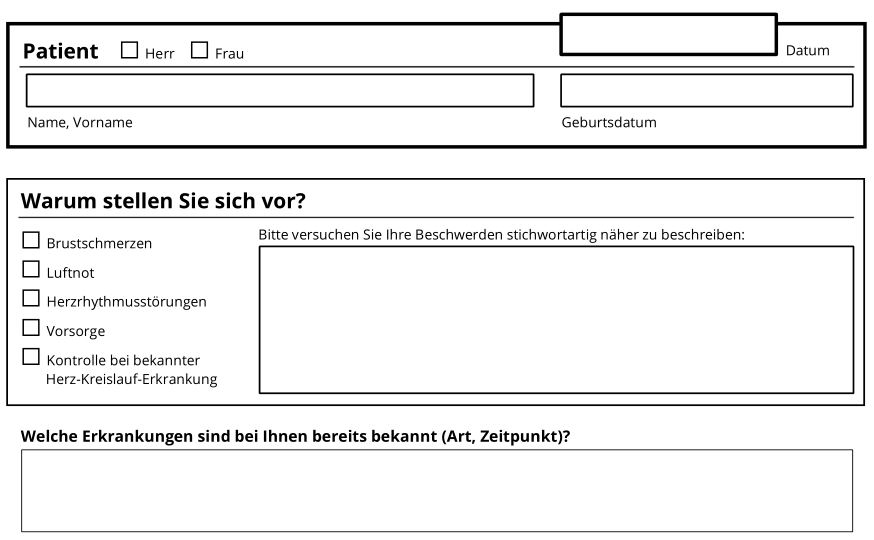
Task: Tick the Luftnot checkbox
Action: click(31, 269)
